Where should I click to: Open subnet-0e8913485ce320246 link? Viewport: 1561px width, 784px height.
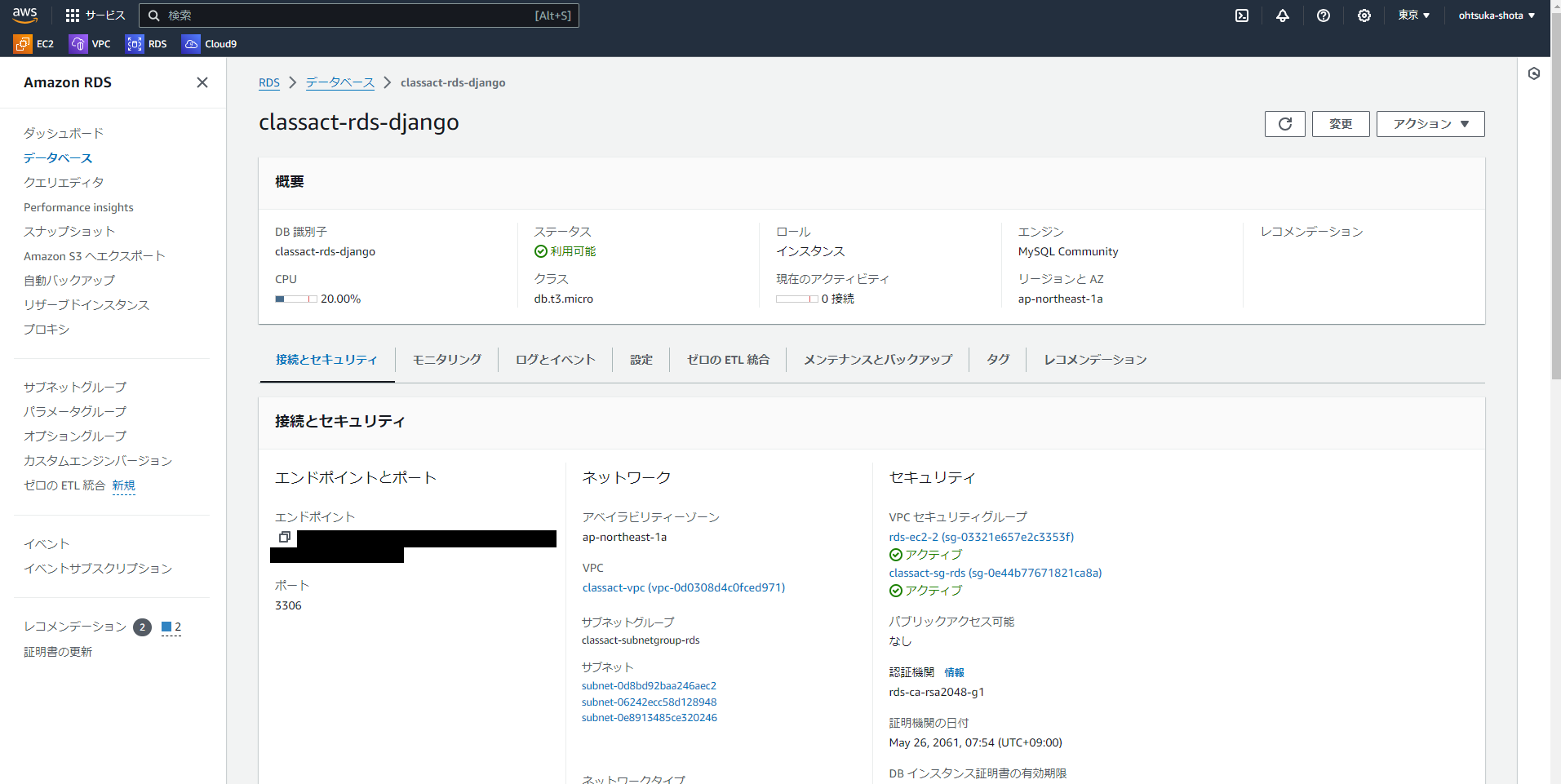pos(649,718)
